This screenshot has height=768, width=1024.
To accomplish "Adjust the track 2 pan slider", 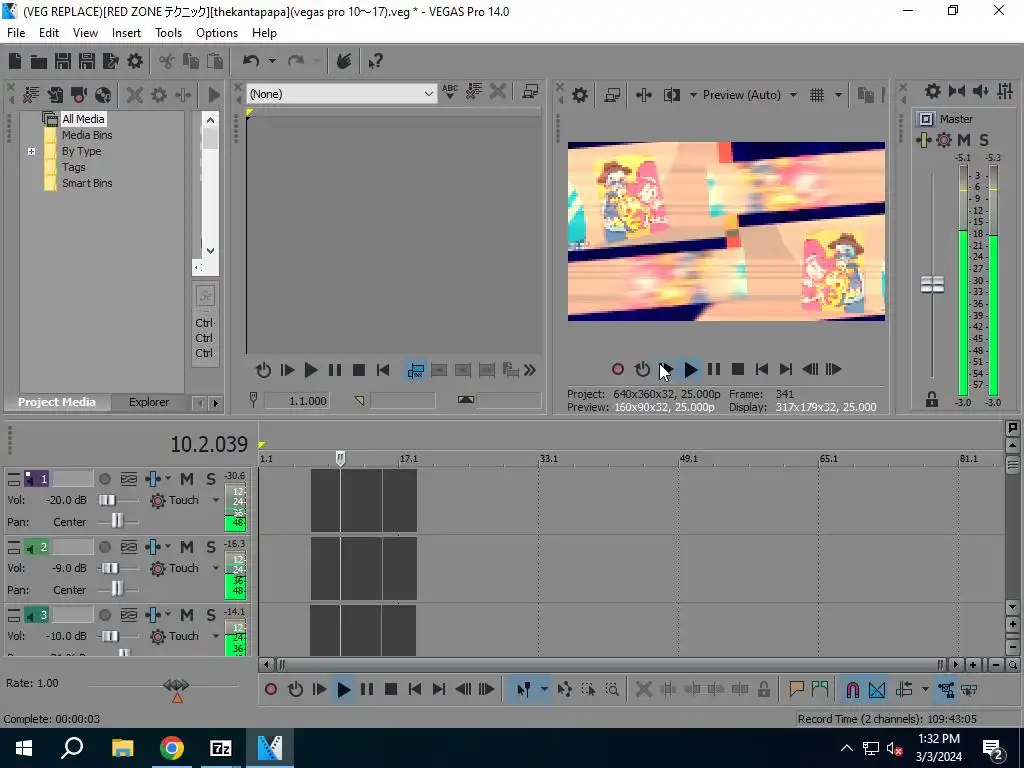I will (118, 590).
